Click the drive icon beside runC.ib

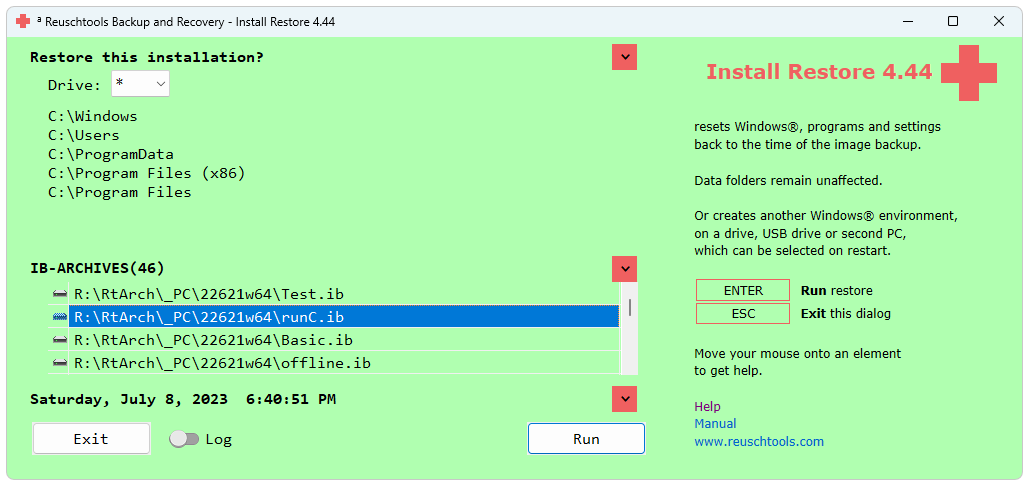click(x=60, y=317)
